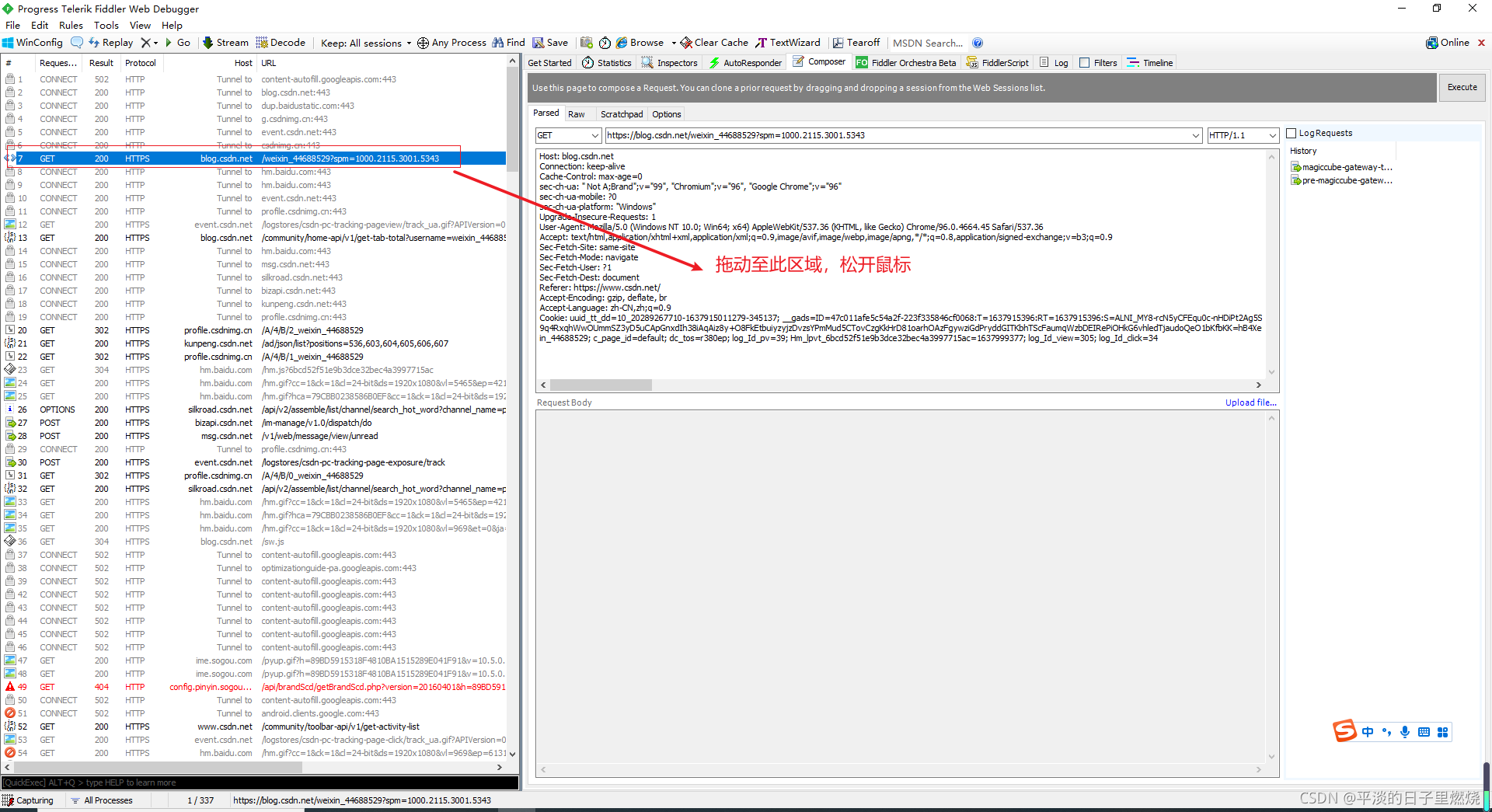Select magiccube-gateway history entry
This screenshot has width=1492, height=812.
point(1342,167)
